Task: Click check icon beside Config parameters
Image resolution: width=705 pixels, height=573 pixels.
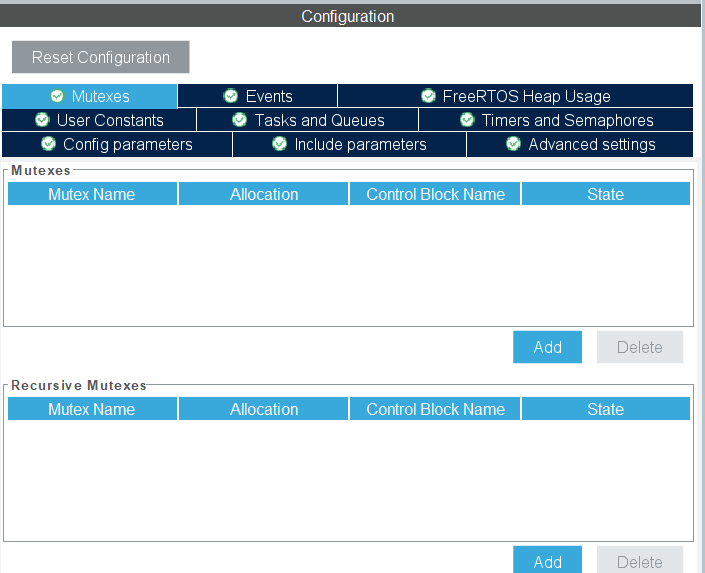Action: point(48,144)
